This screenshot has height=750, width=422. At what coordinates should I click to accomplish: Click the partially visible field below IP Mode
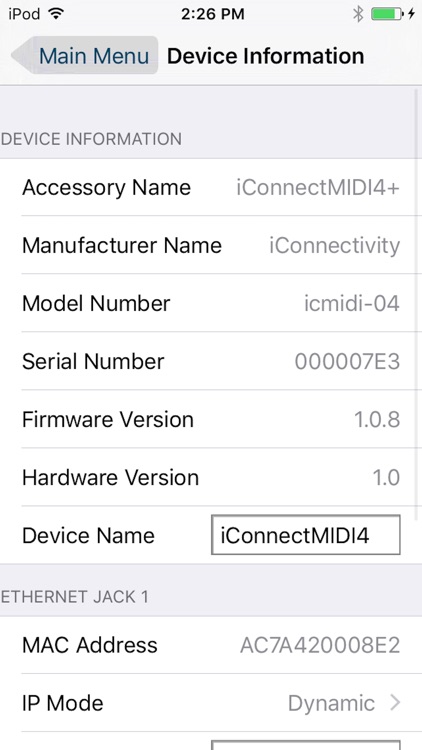pos(306,745)
